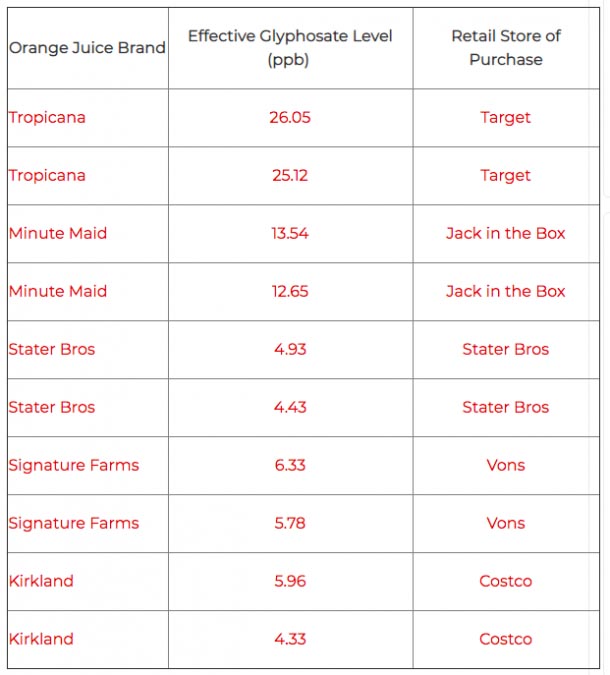Click the 6.33 Signature Farms value
Screen dimensions: 610x675
point(290,465)
